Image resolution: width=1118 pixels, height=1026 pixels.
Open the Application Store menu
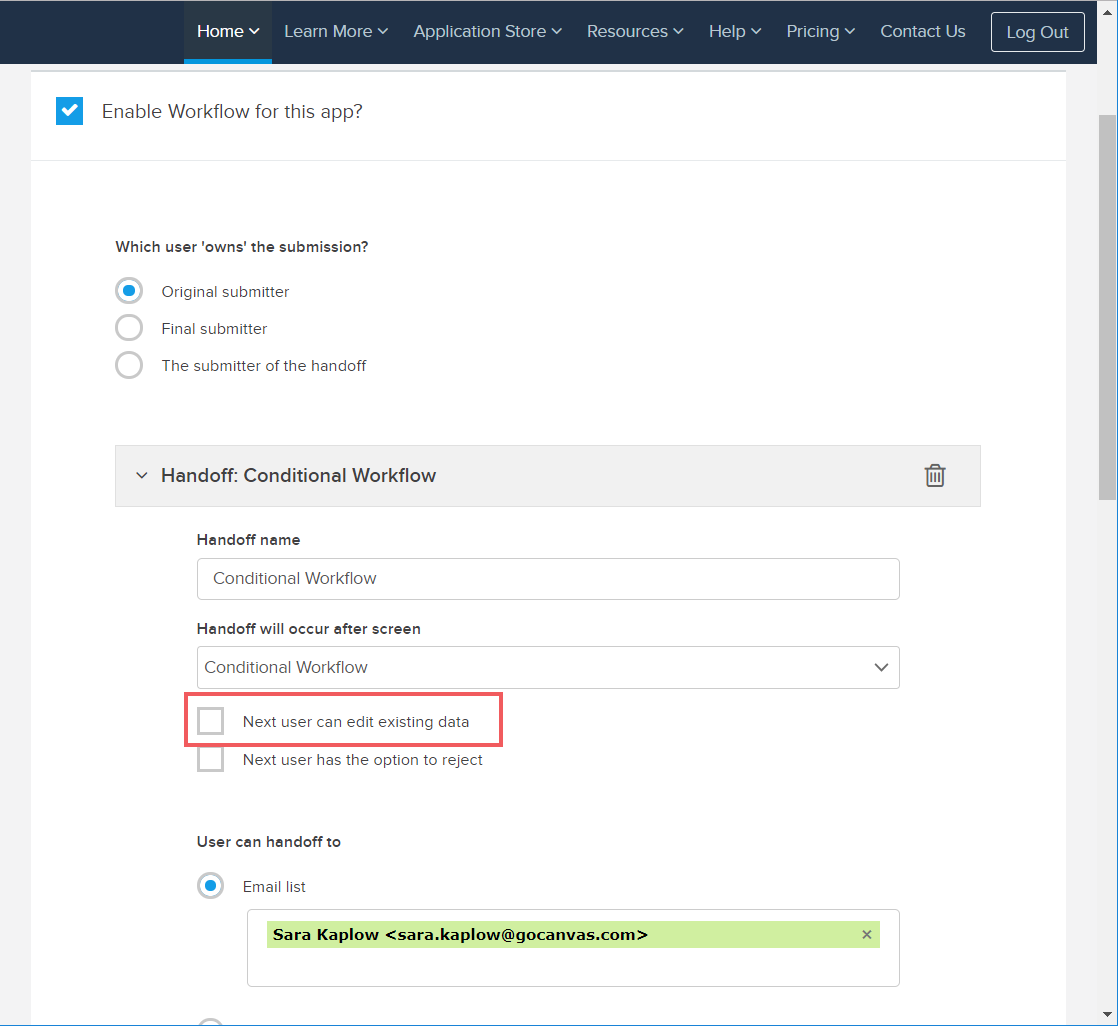click(487, 32)
